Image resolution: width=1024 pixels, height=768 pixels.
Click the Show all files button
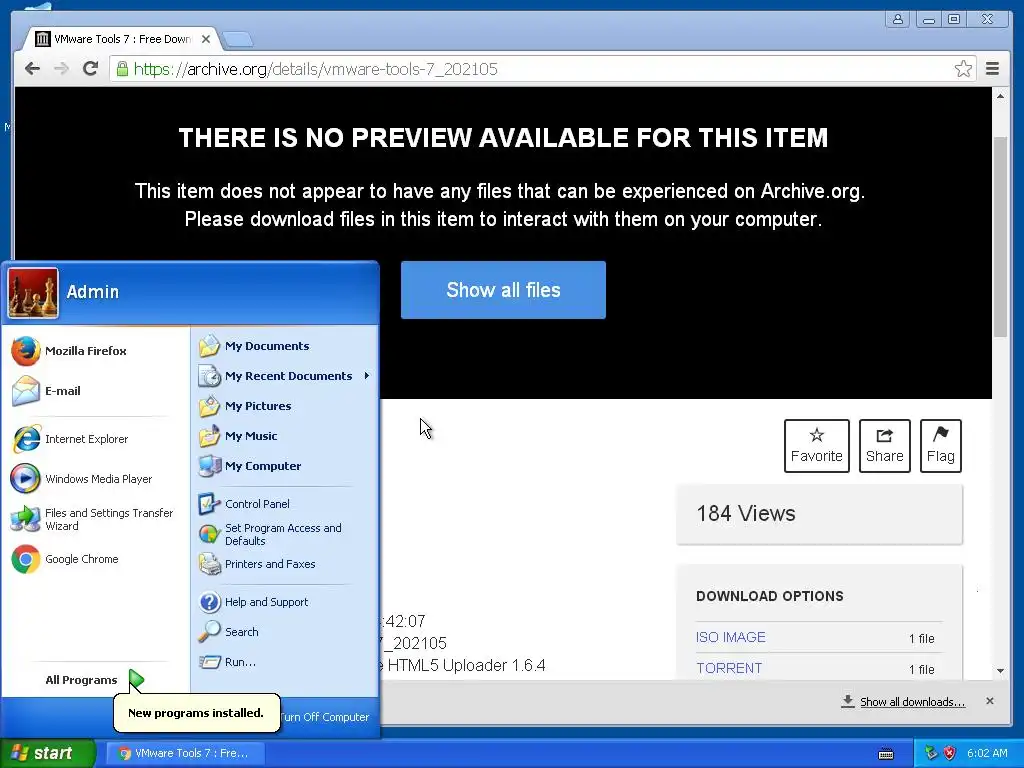click(504, 290)
